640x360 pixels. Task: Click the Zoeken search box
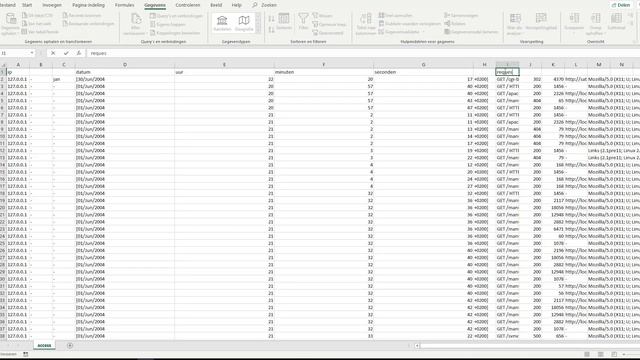click(265, 5)
